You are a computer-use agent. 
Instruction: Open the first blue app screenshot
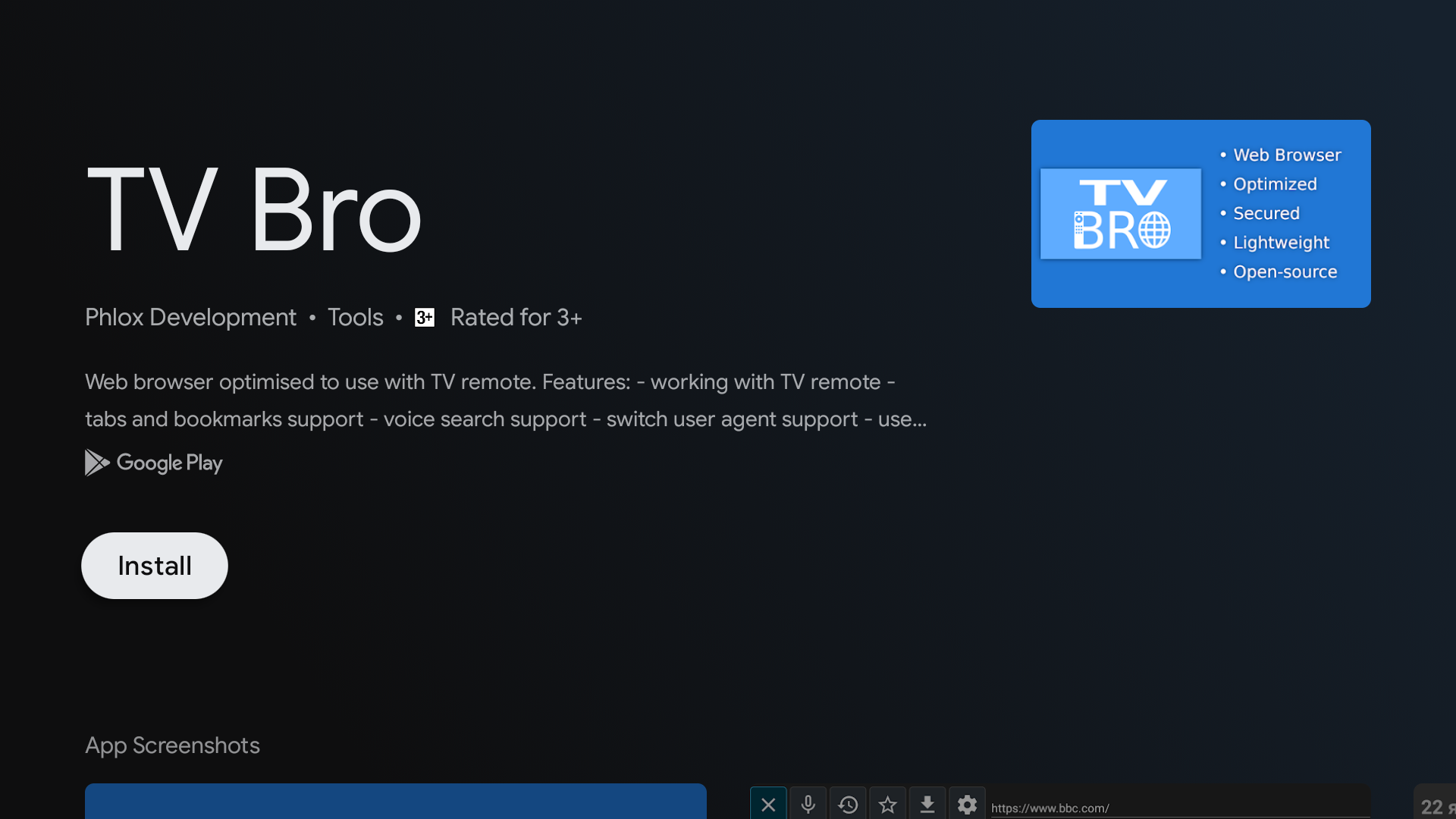[x=396, y=801]
